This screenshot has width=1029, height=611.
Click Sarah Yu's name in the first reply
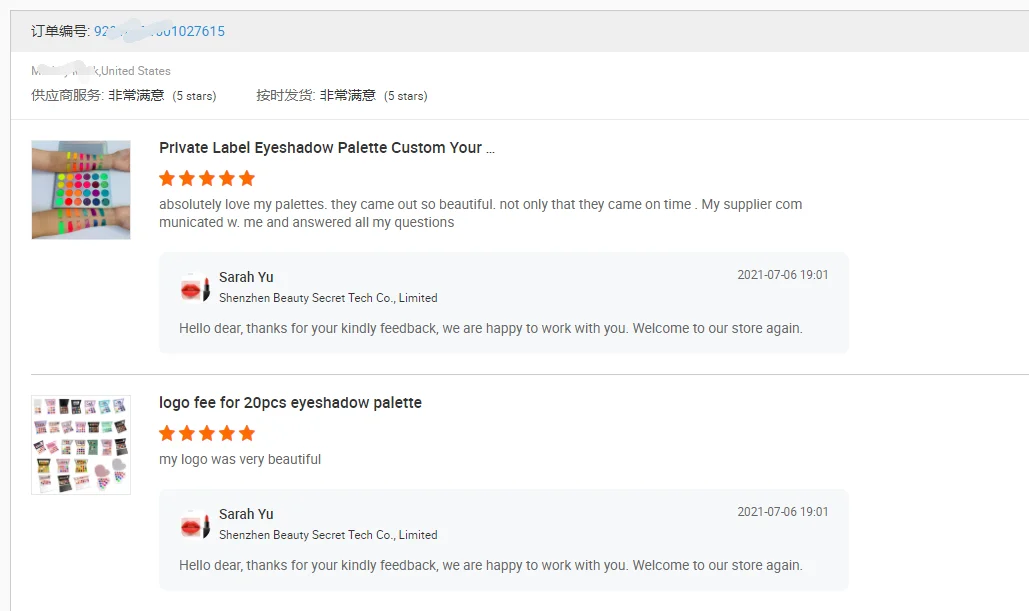click(246, 277)
